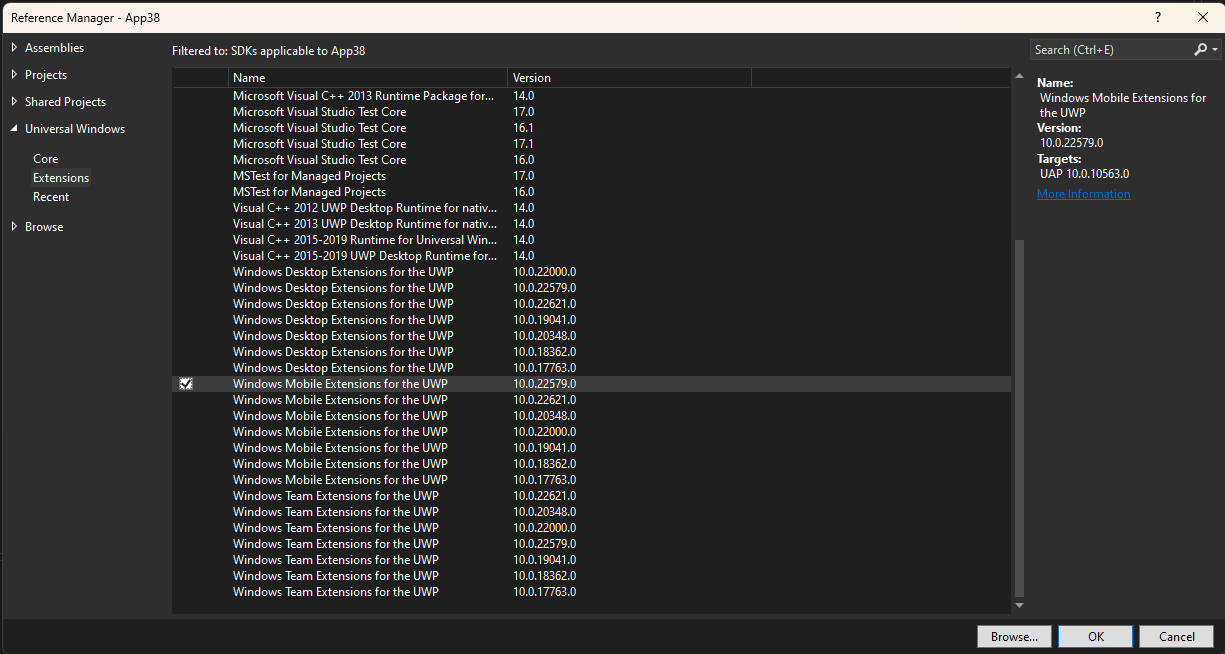Click the search magnifier icon

click(x=1201, y=49)
